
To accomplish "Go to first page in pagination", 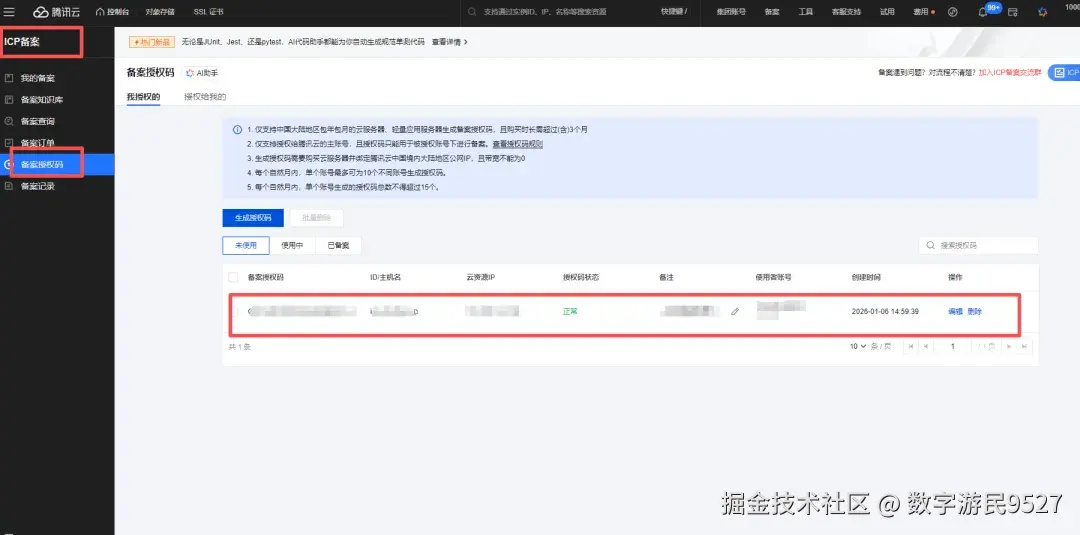I will click(x=911, y=346).
